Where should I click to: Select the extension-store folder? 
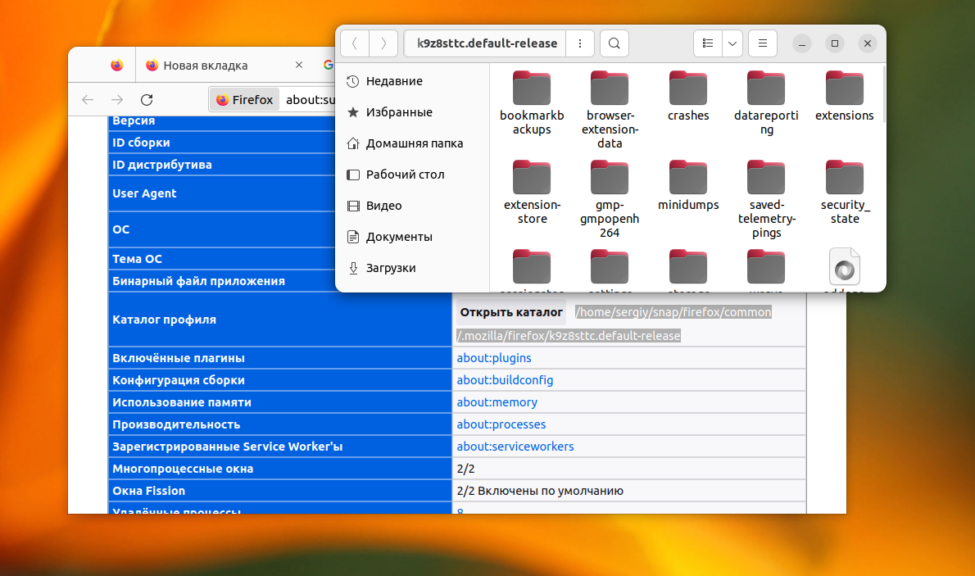click(x=532, y=193)
